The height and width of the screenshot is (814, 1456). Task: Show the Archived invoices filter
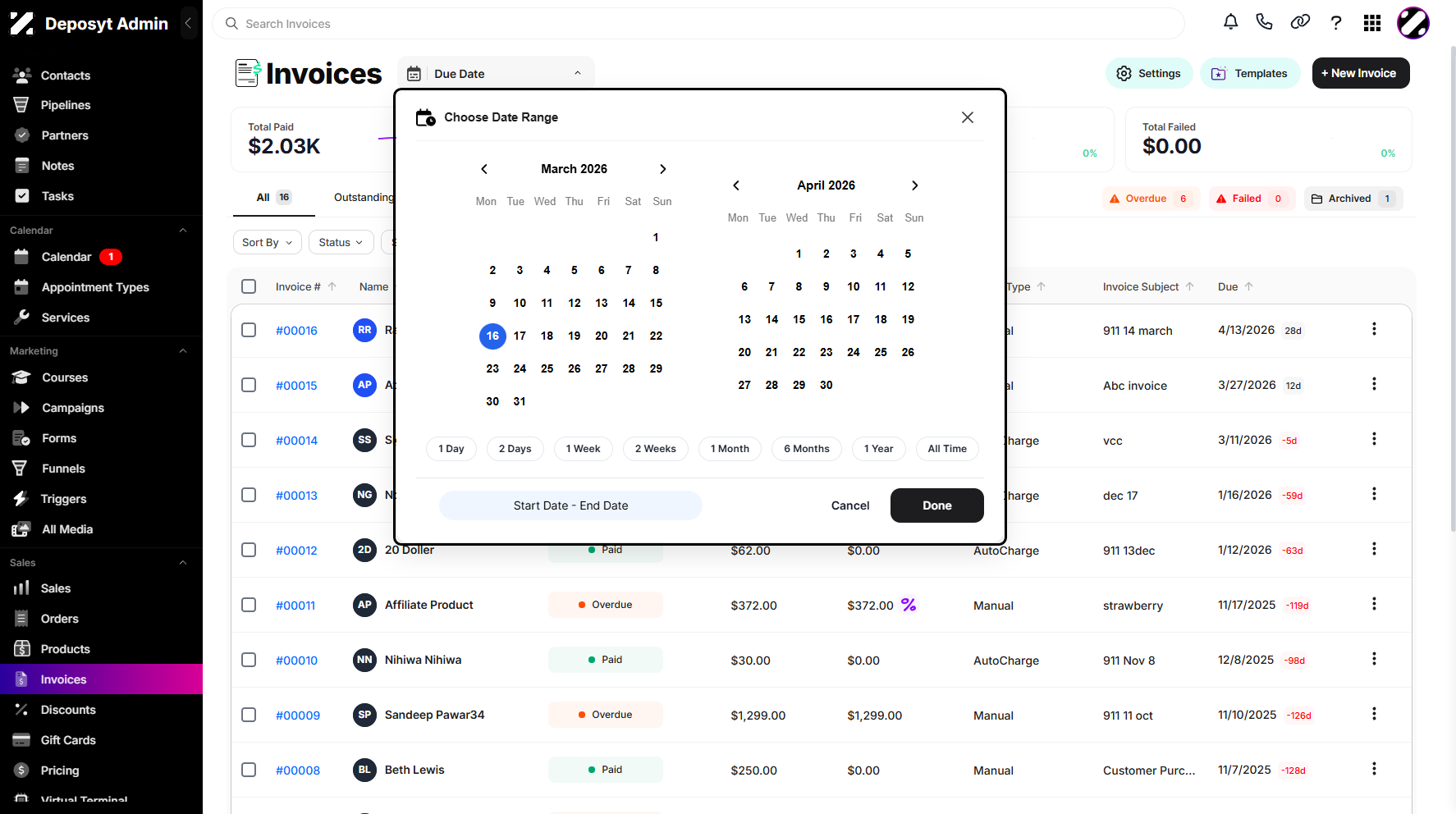(x=1353, y=199)
